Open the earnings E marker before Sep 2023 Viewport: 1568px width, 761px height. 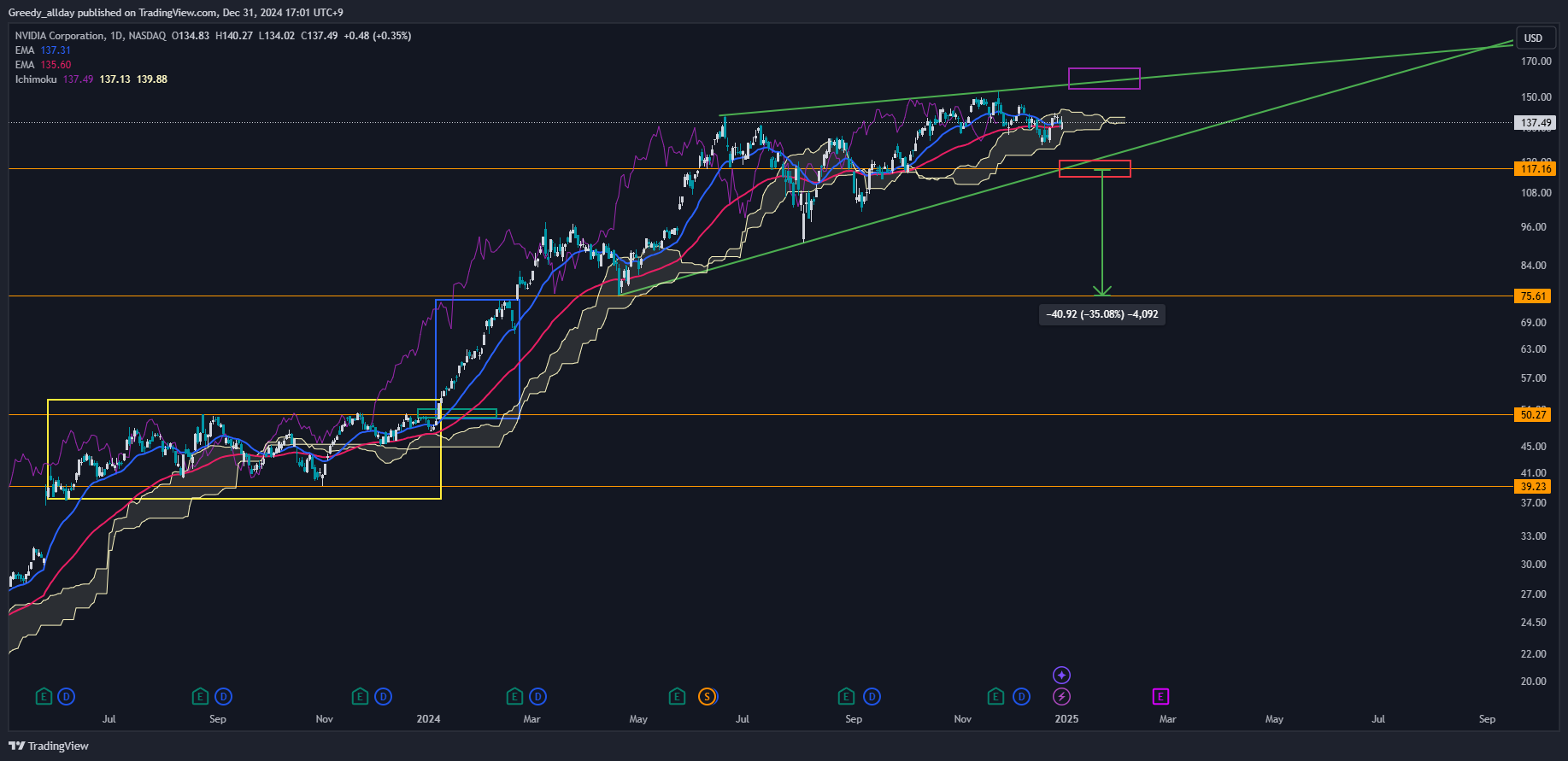200,697
